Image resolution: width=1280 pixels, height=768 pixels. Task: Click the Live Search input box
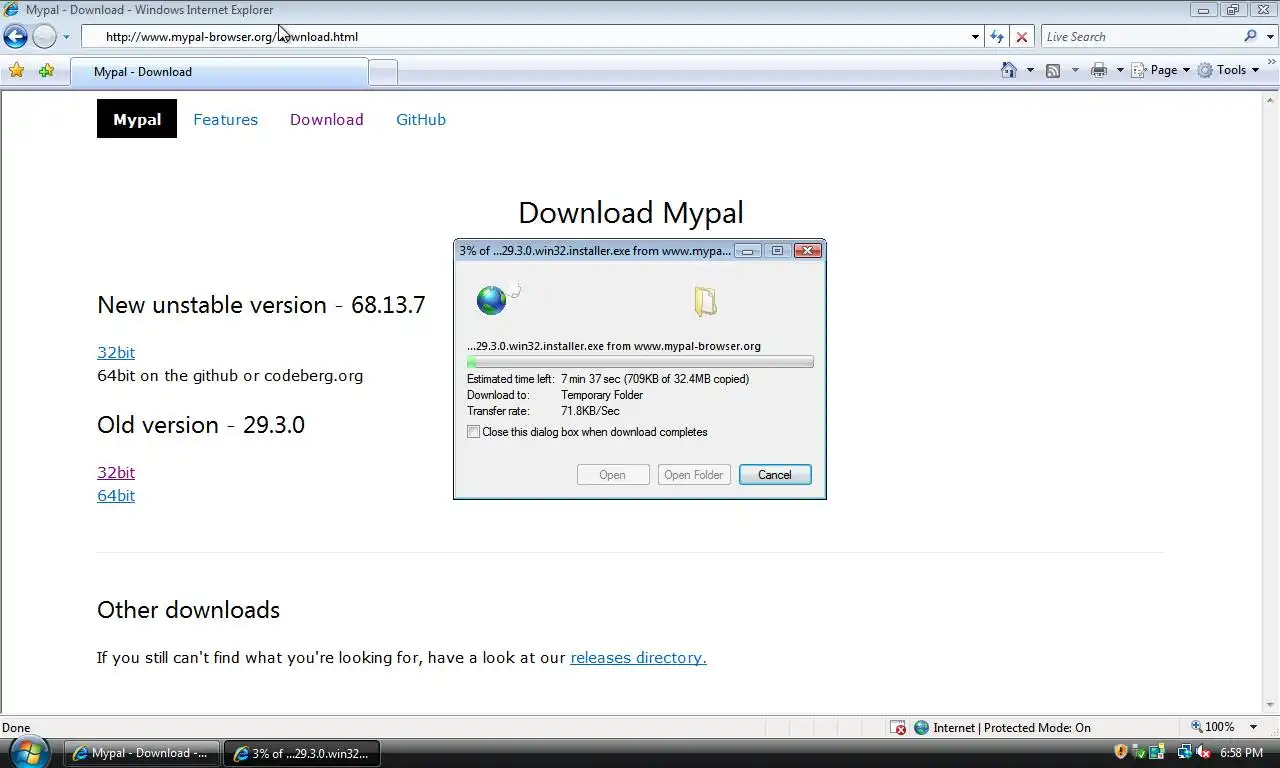tap(1140, 37)
